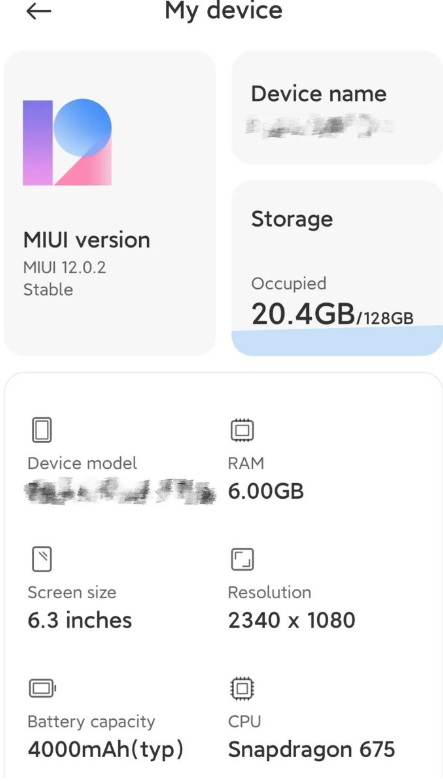Tap the MIUI 12.0.2 Stable text
The width and height of the screenshot is (443, 783).
coord(64,279)
